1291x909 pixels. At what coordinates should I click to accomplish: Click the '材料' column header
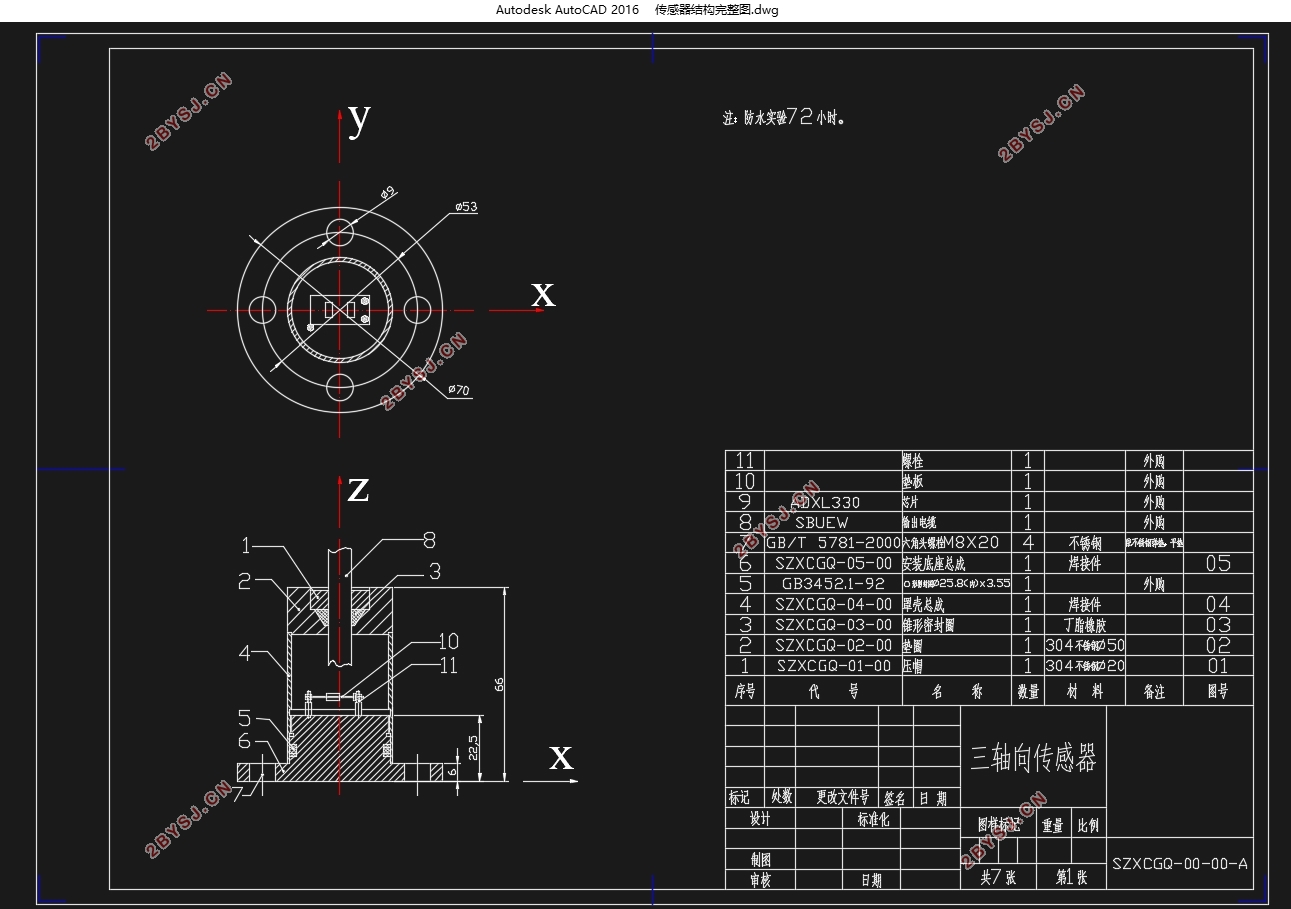1085,691
